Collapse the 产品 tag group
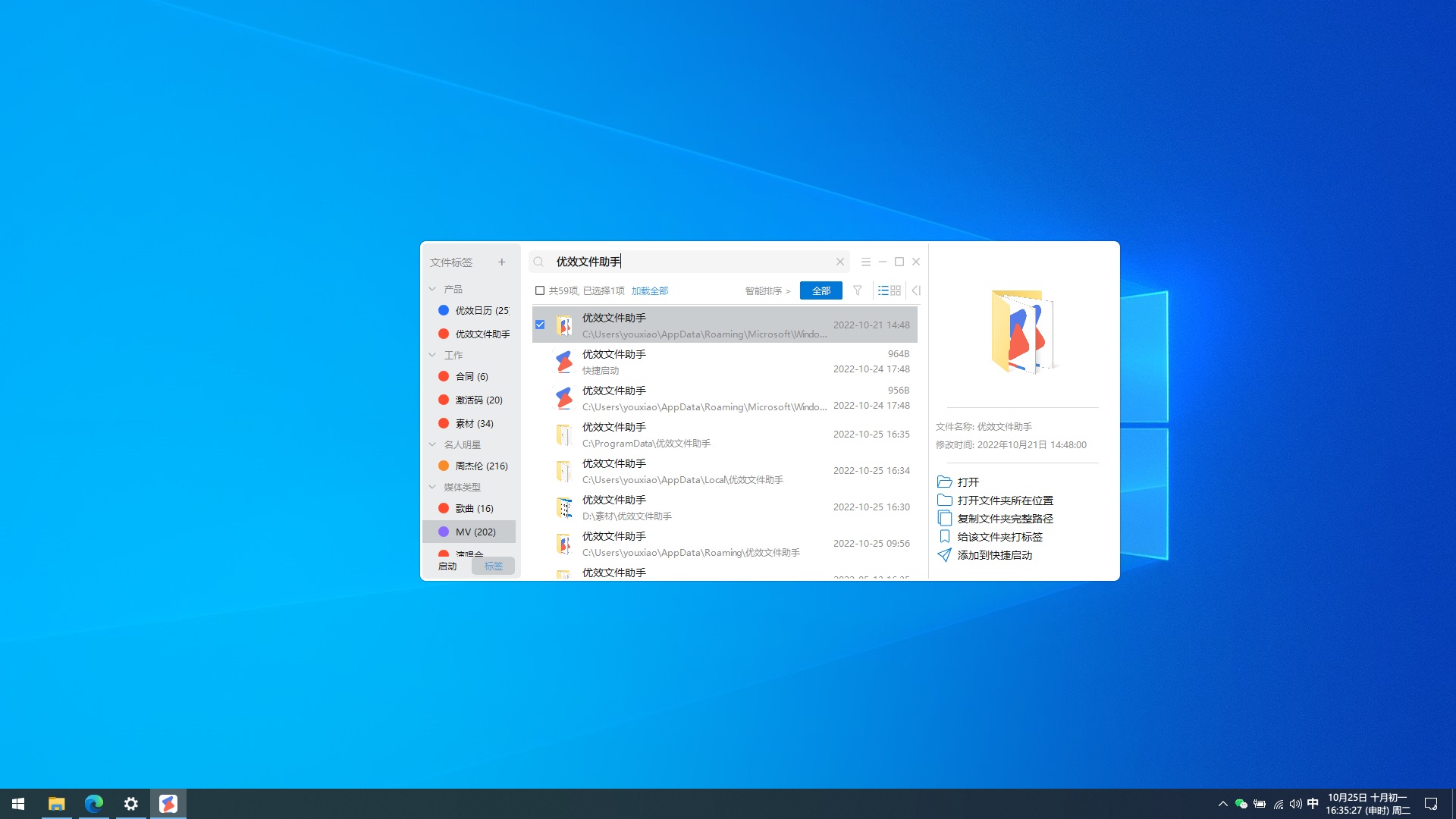The image size is (1456, 819). 433,289
